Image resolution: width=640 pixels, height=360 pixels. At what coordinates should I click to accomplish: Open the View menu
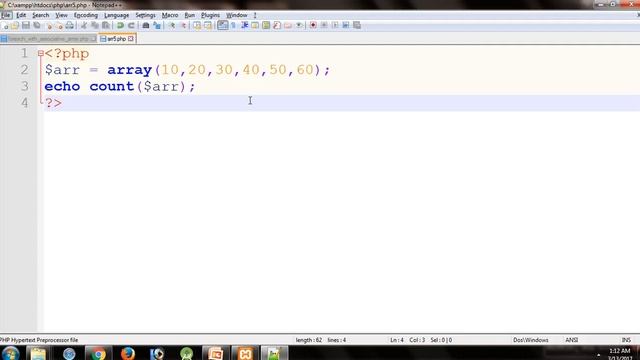(62, 15)
